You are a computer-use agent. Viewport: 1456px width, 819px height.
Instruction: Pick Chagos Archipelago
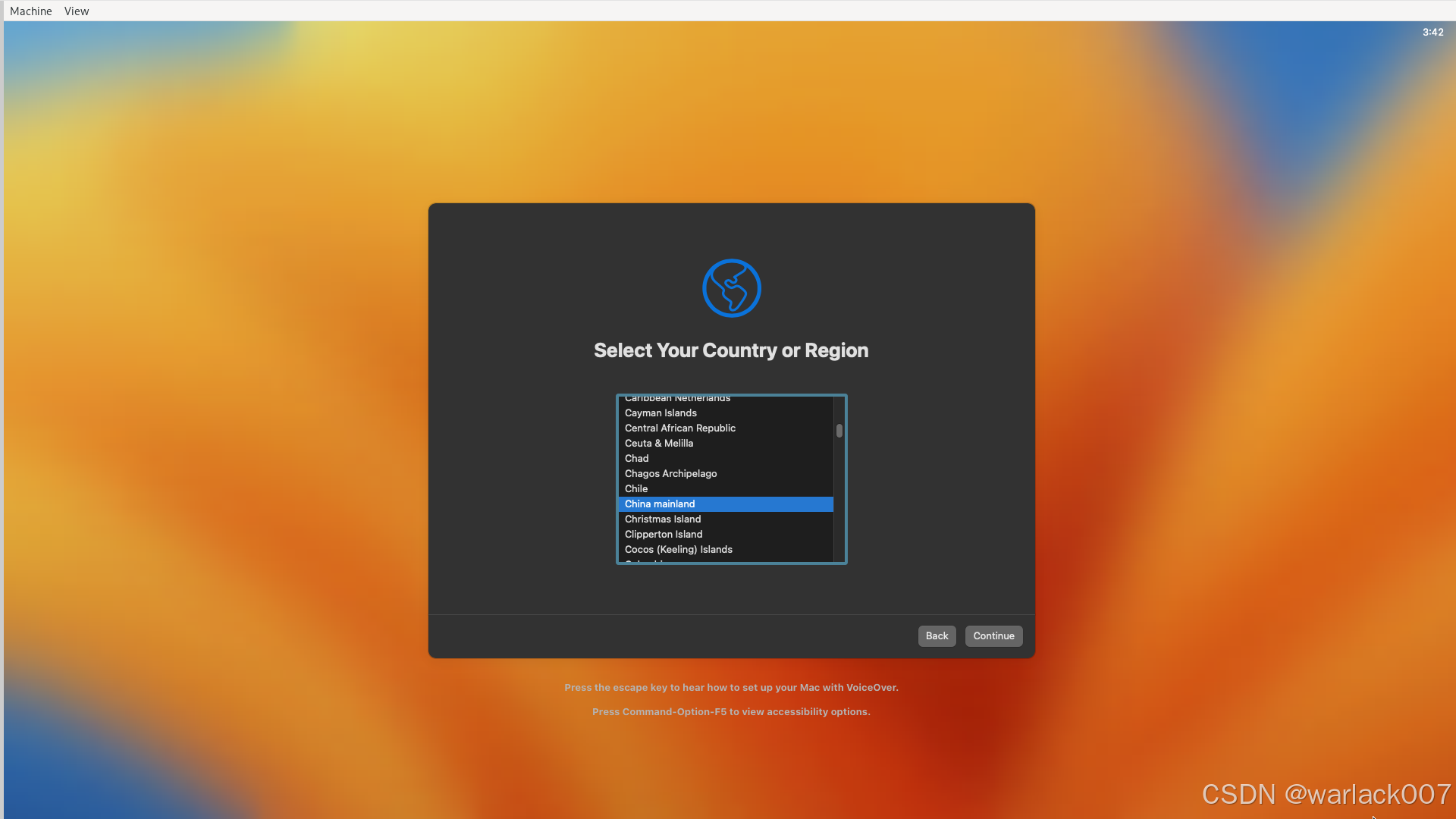(726, 474)
